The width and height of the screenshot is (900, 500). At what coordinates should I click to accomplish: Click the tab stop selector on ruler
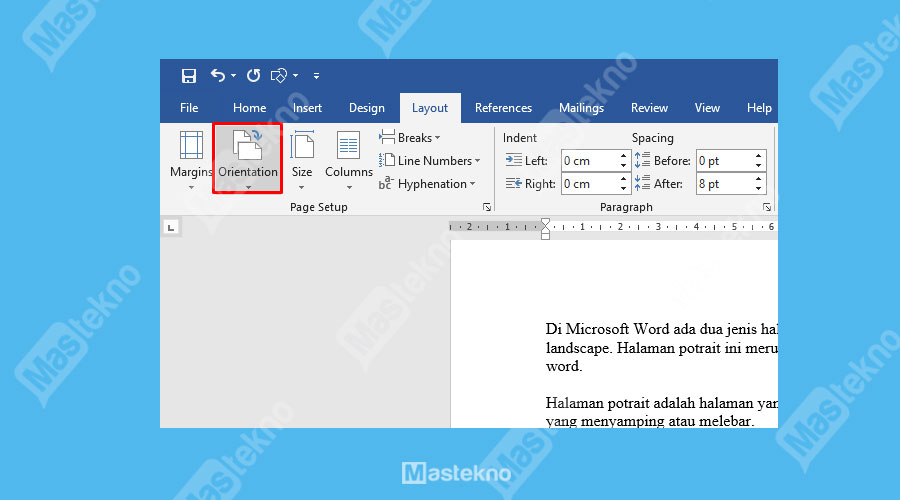tap(170, 227)
